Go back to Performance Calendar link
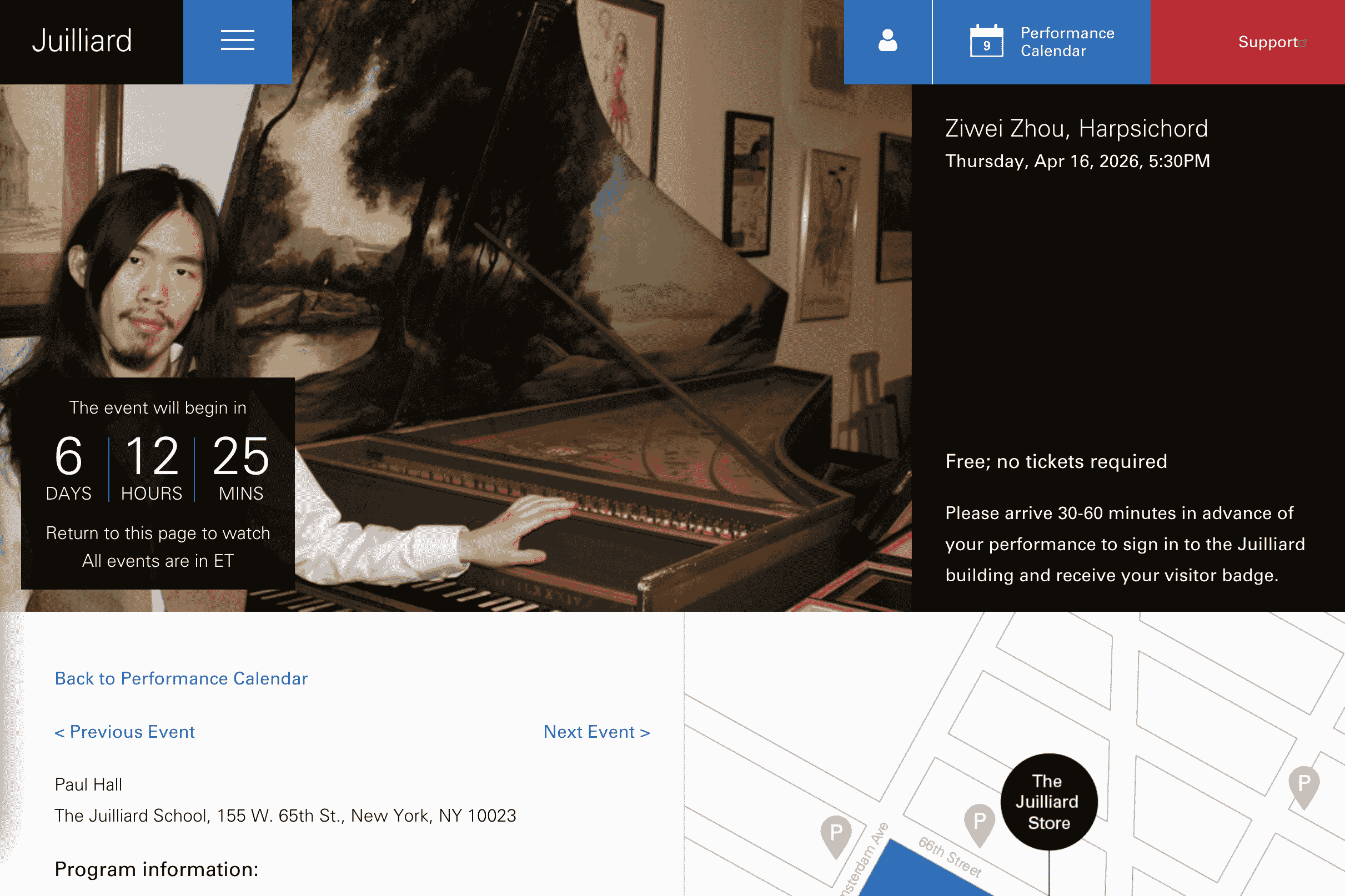 pos(181,678)
